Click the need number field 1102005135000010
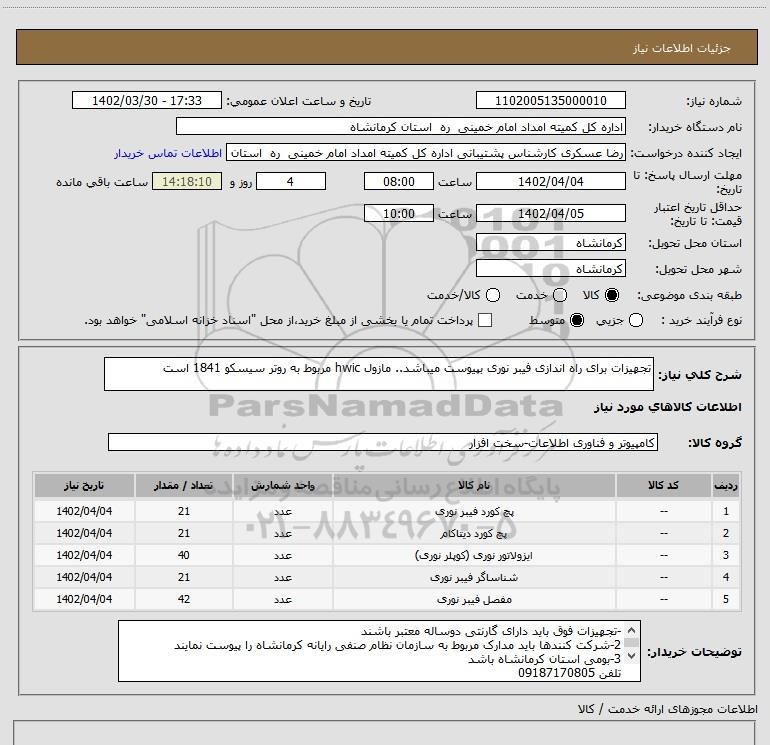 pyautogui.click(x=550, y=101)
